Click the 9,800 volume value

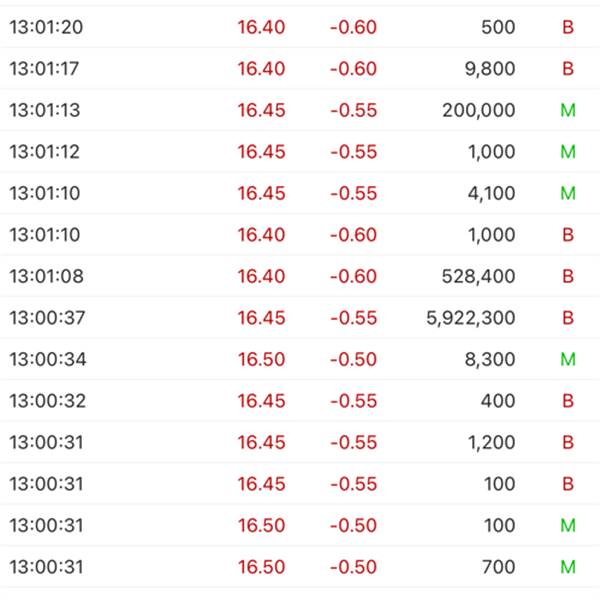click(x=491, y=69)
